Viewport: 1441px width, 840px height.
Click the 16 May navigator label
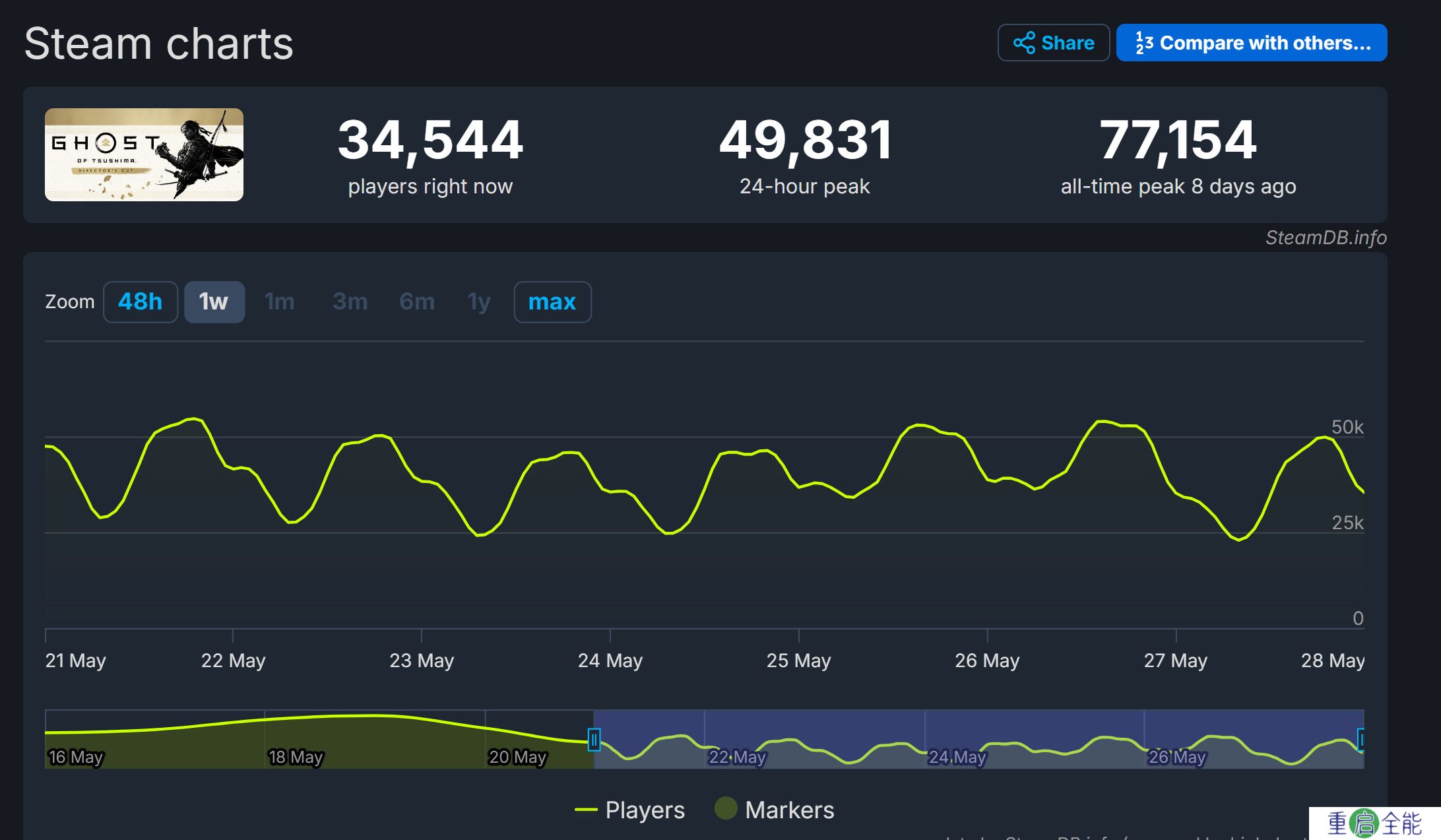pyautogui.click(x=76, y=757)
